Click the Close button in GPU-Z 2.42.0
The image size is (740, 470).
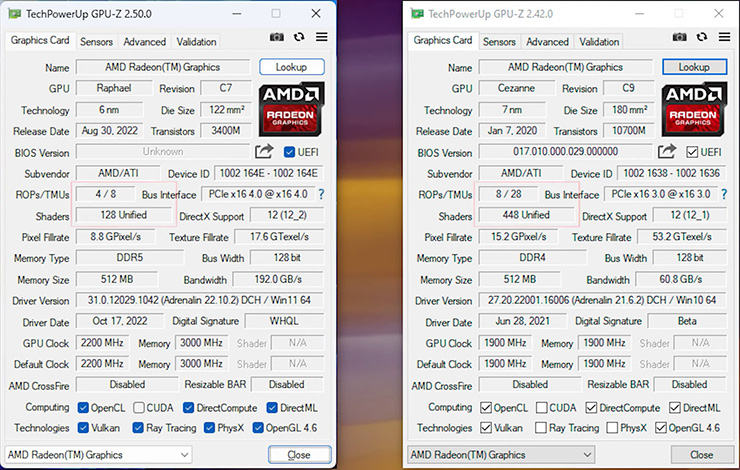pos(702,455)
